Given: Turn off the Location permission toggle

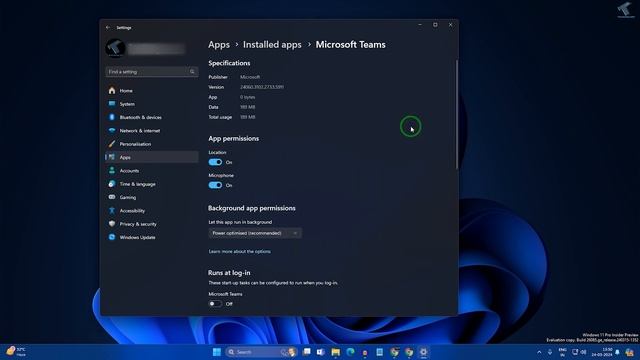Looking at the screenshot, I should point(215,162).
